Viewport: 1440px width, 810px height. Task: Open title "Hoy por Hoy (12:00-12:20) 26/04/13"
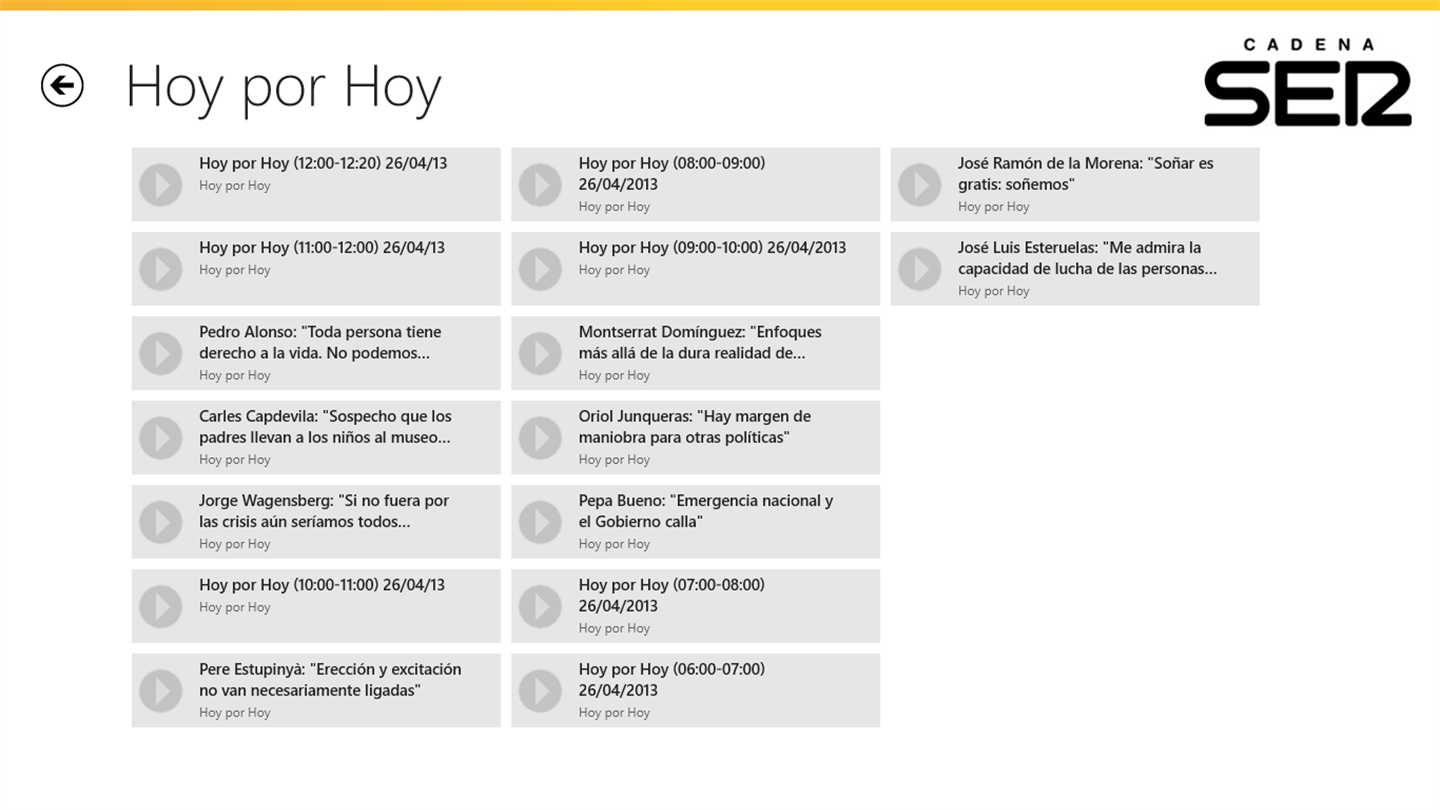[x=323, y=163]
